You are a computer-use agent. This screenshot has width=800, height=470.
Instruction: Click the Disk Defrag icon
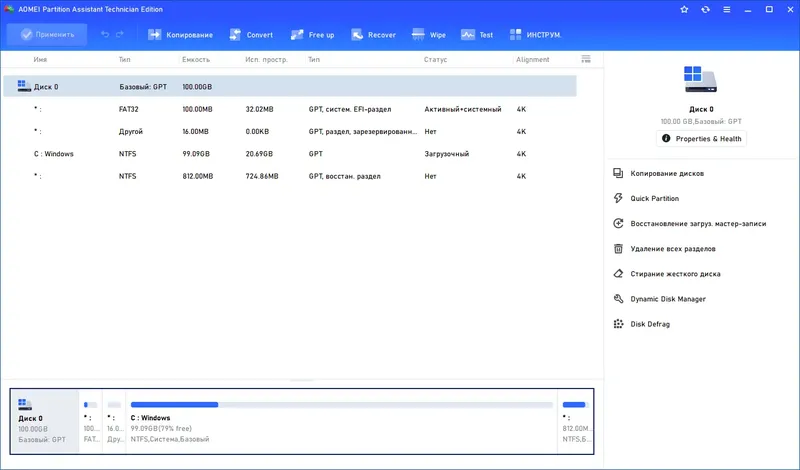click(618, 324)
